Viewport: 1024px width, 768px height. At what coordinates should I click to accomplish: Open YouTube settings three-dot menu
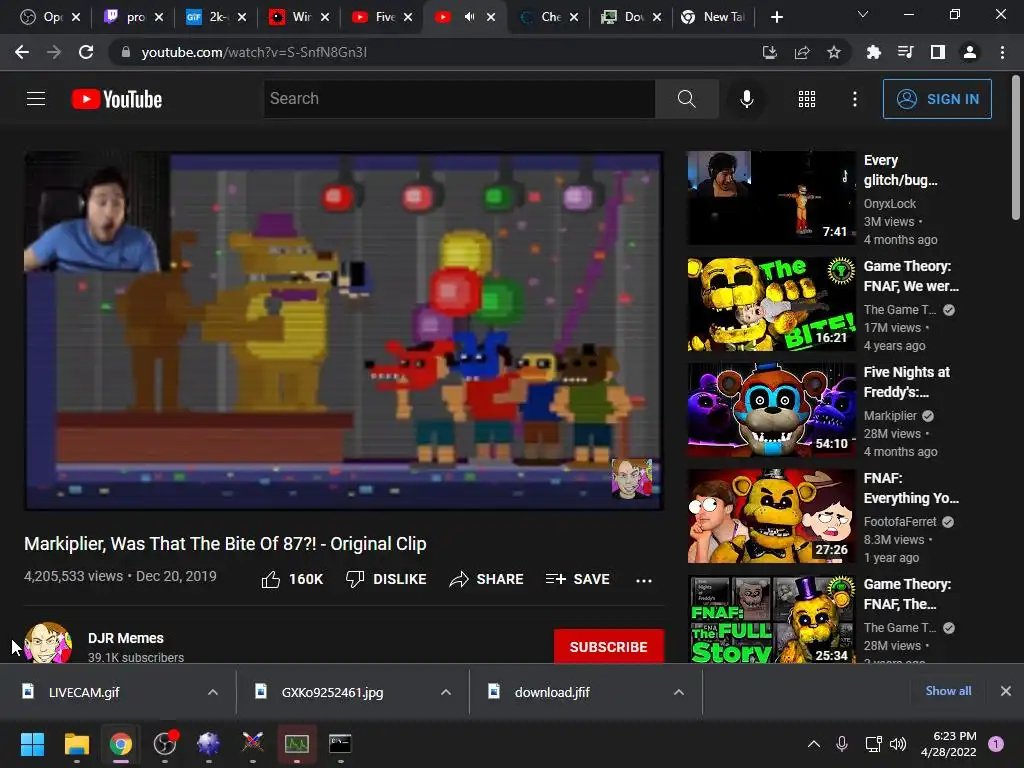[854, 99]
